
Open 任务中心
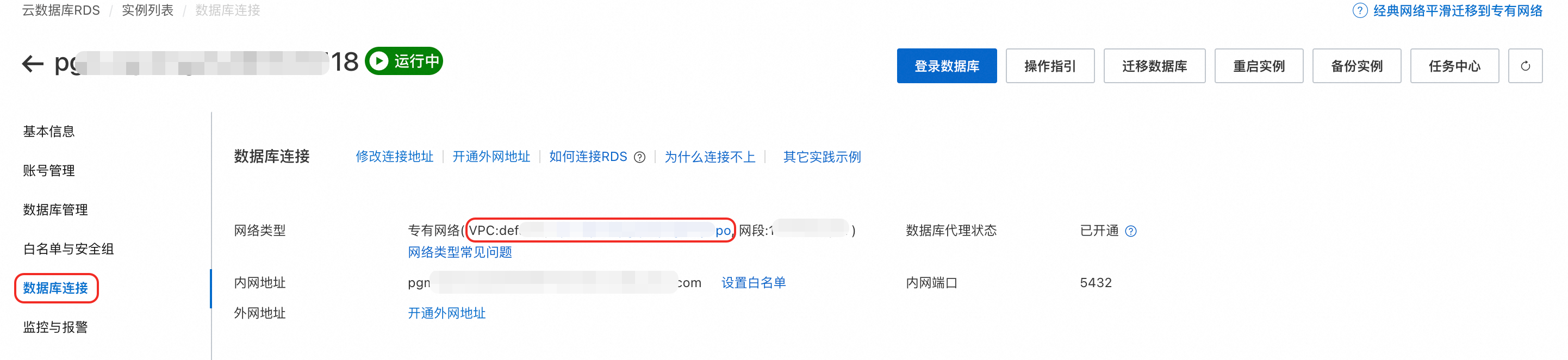coord(1454,66)
